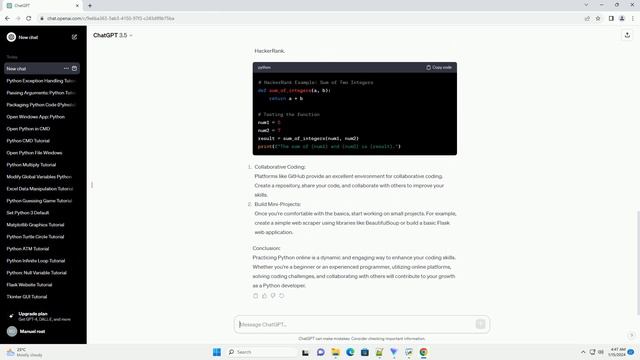Viewport: 640px width, 360px height.
Task: Regenerate the response
Action: pyautogui.click(x=282, y=296)
